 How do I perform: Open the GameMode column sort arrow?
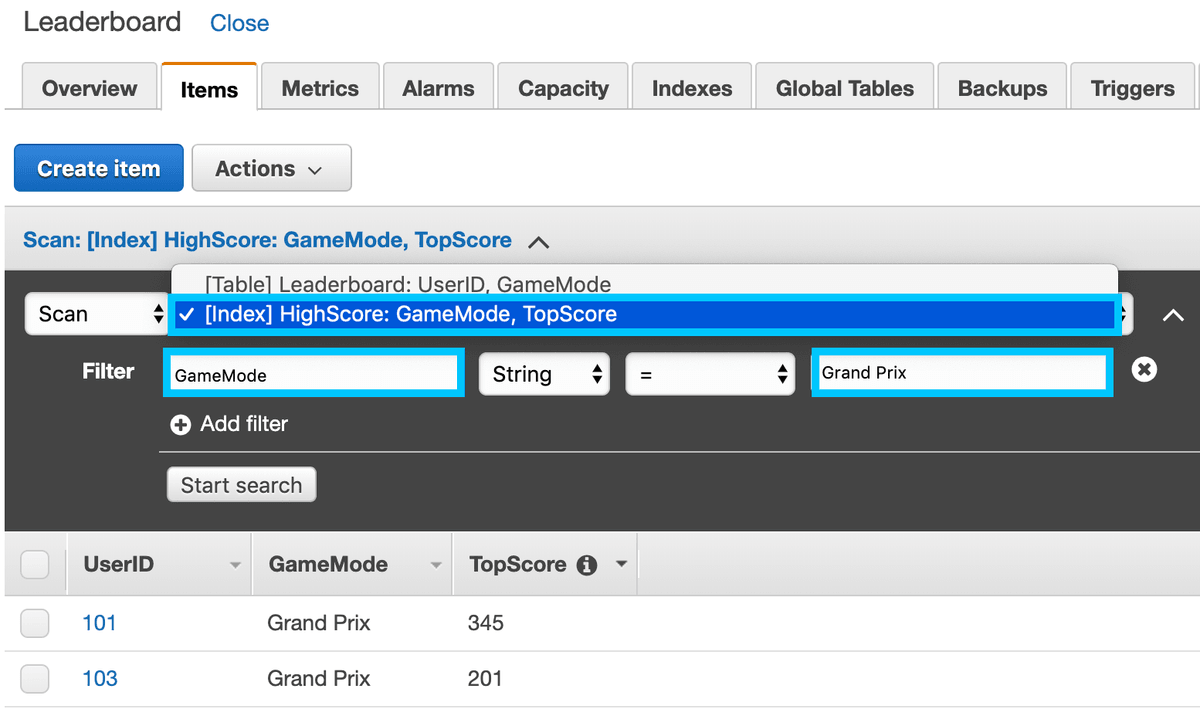[437, 564]
